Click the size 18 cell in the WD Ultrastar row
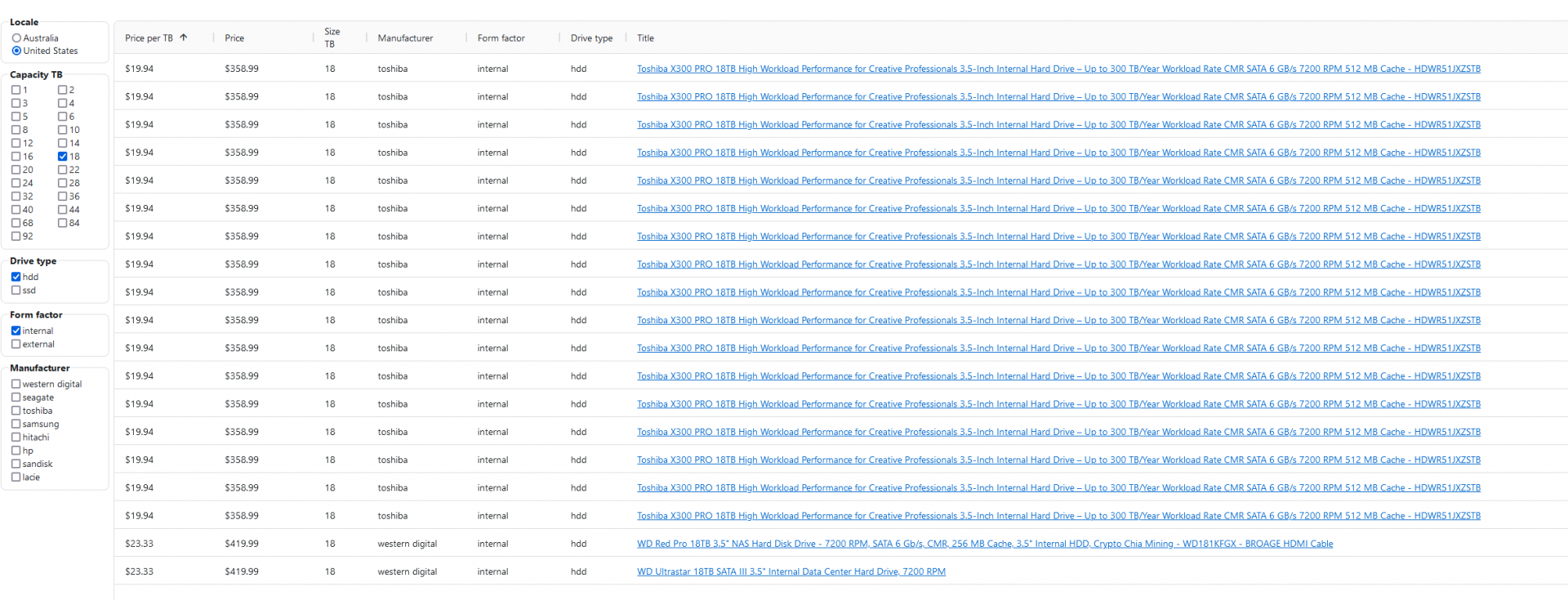 point(330,571)
